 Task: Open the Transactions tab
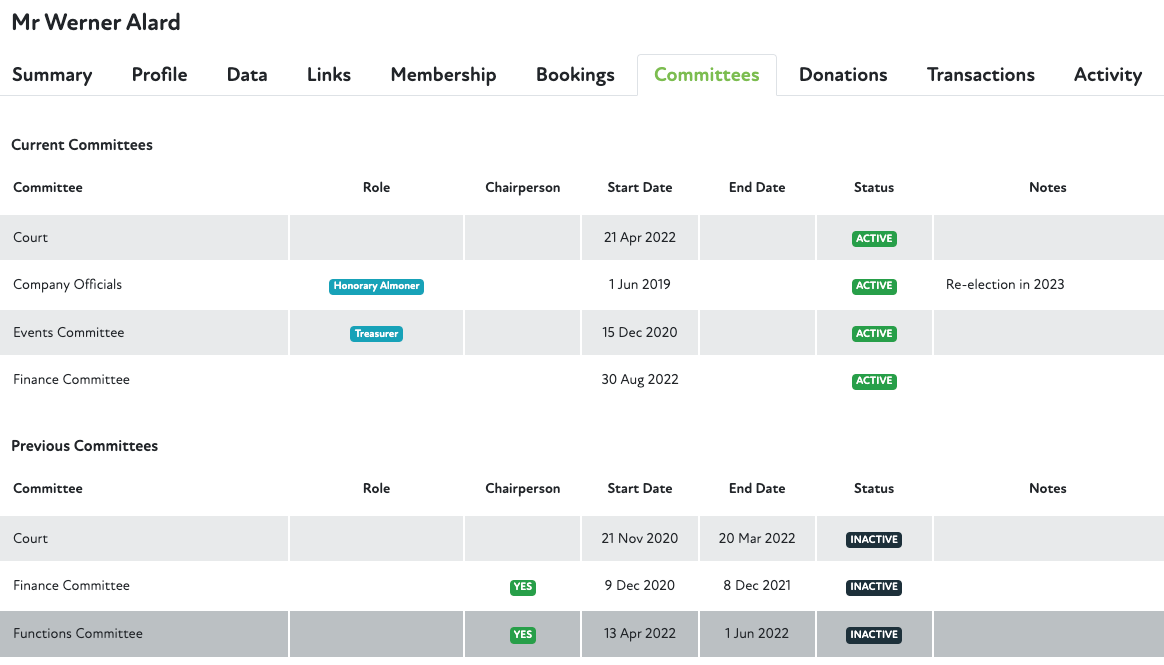(x=980, y=75)
